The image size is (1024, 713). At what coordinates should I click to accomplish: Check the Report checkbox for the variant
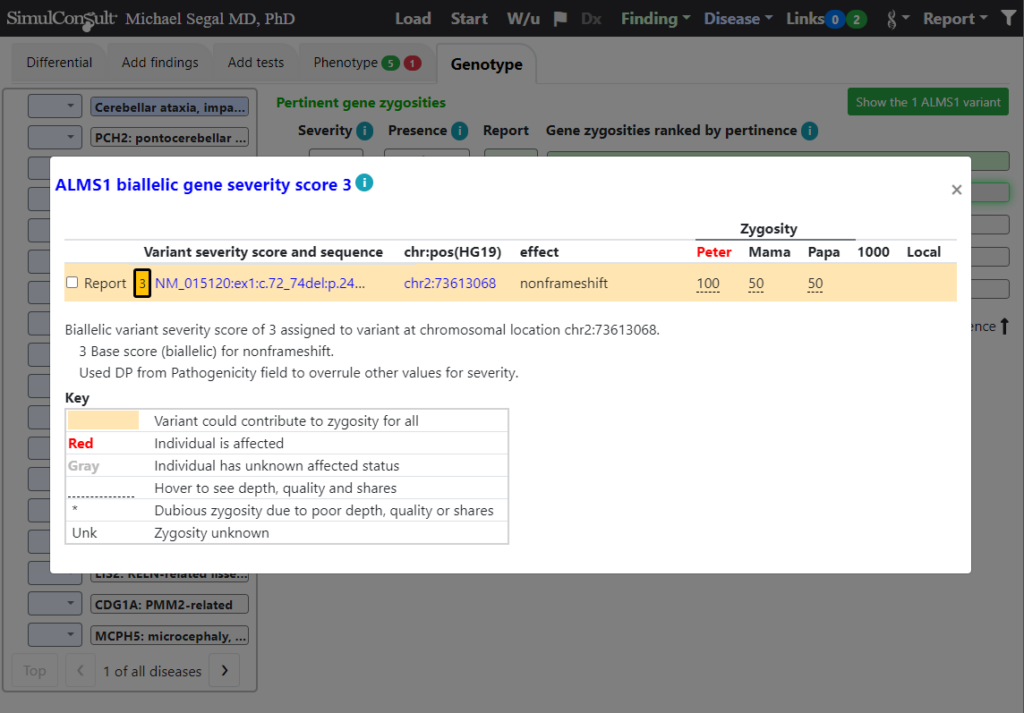pyautogui.click(x=72, y=283)
